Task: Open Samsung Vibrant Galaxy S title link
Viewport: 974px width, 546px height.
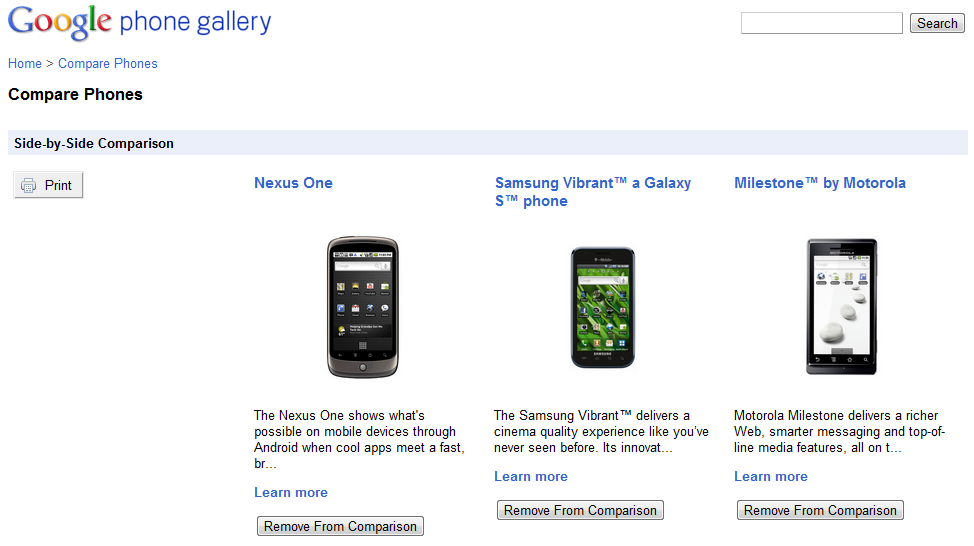Action: [x=593, y=192]
